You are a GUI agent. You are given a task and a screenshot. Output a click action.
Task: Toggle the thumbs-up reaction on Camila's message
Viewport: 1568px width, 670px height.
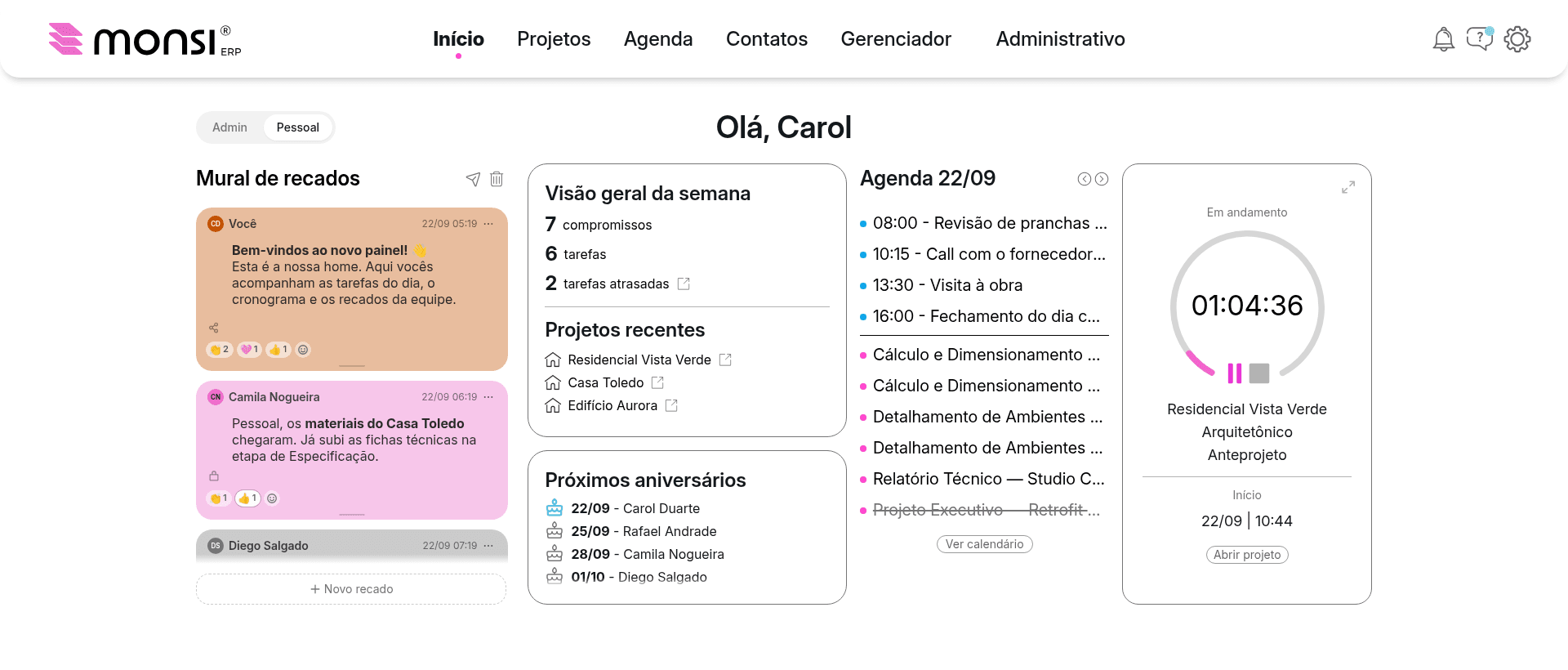click(x=247, y=498)
